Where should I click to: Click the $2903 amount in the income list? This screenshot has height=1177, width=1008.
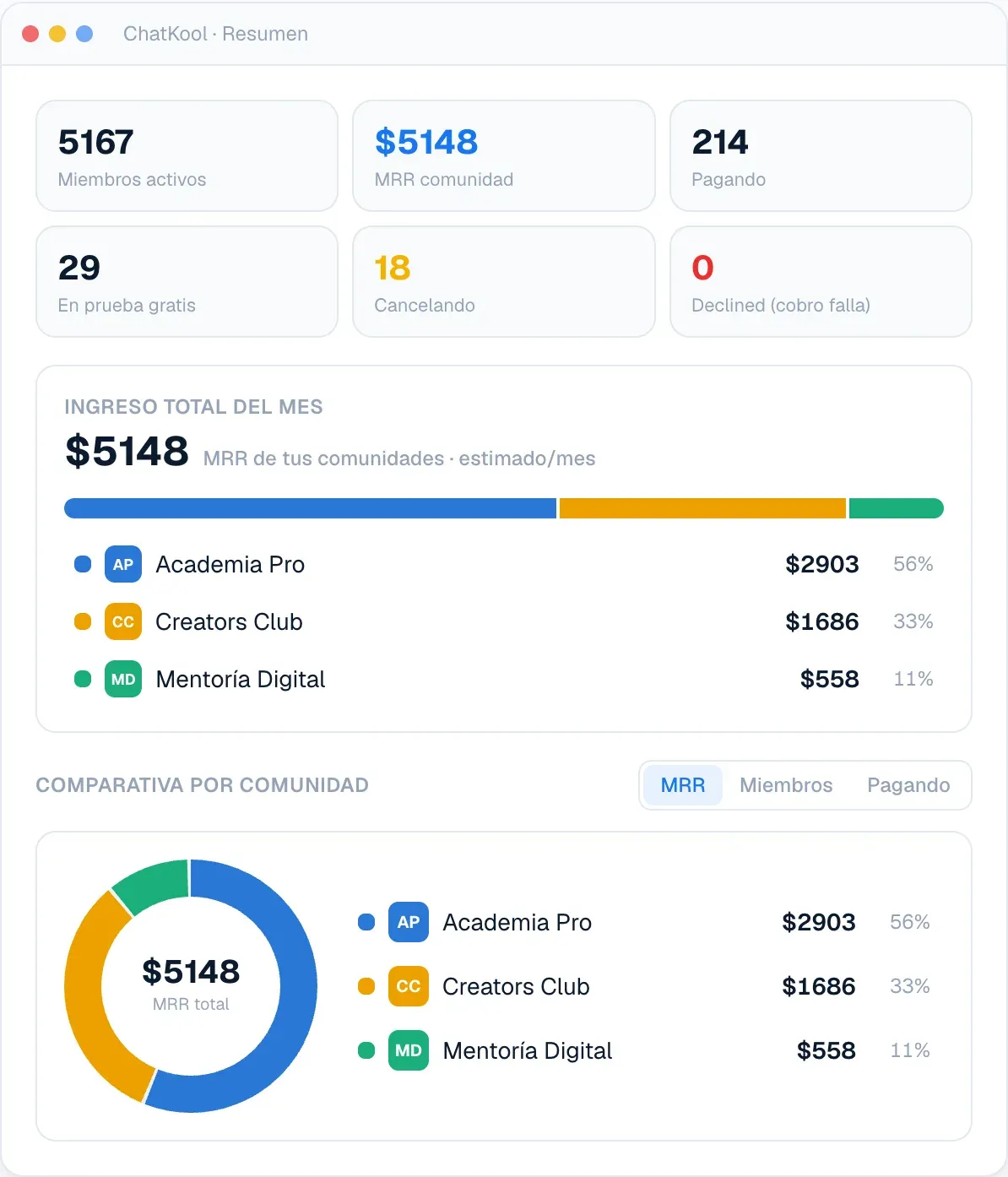(821, 564)
